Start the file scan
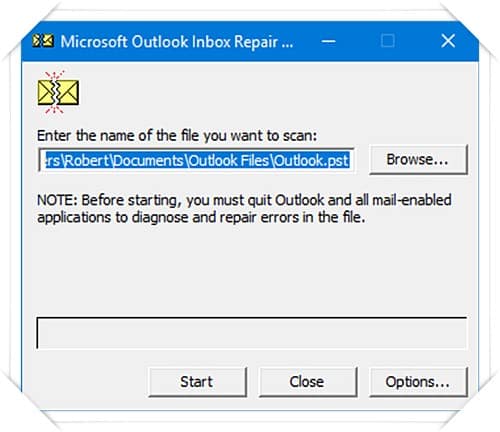Viewport: 500px width, 432px height. (x=197, y=382)
